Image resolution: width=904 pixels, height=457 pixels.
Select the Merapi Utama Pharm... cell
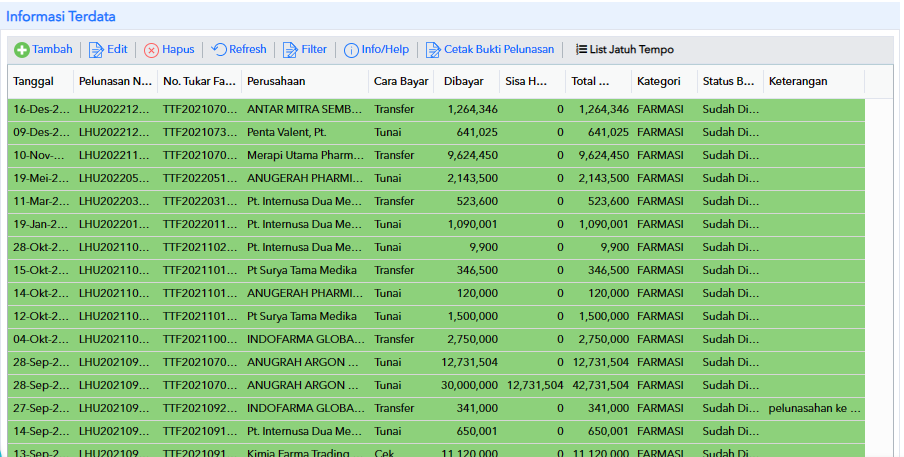pos(305,155)
